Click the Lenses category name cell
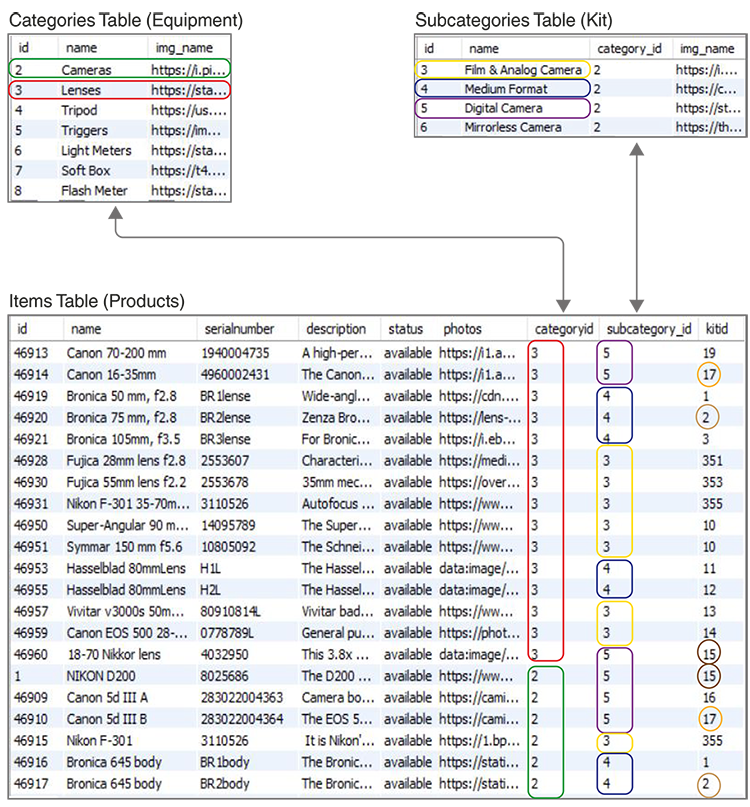Image resolution: width=750 pixels, height=807 pixels. (x=81, y=90)
